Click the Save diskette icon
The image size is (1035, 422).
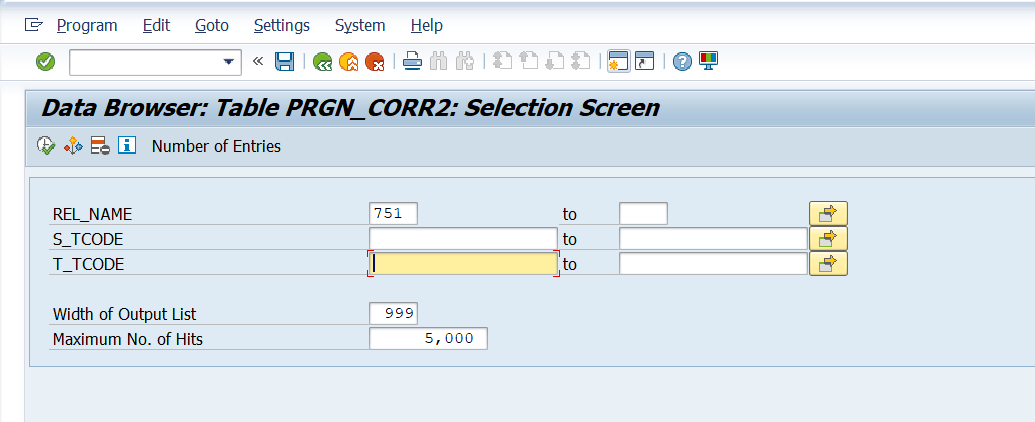[284, 61]
